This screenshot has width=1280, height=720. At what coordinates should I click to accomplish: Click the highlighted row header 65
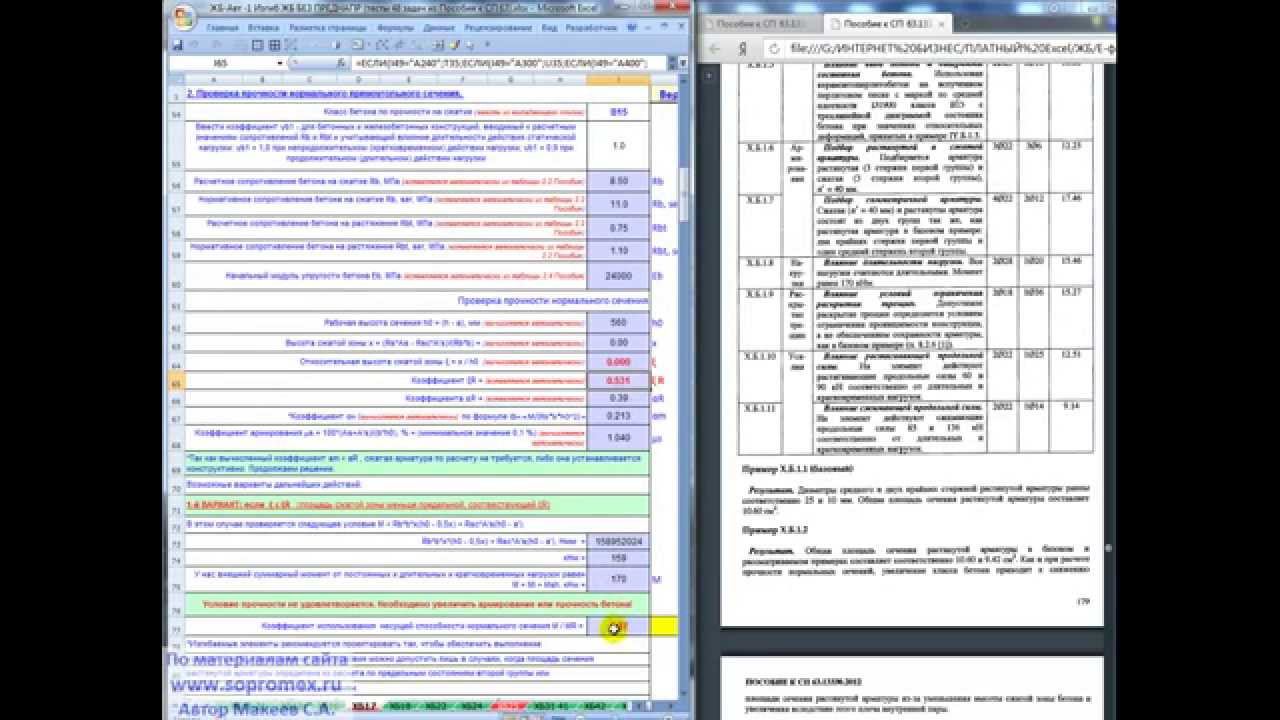(177, 381)
